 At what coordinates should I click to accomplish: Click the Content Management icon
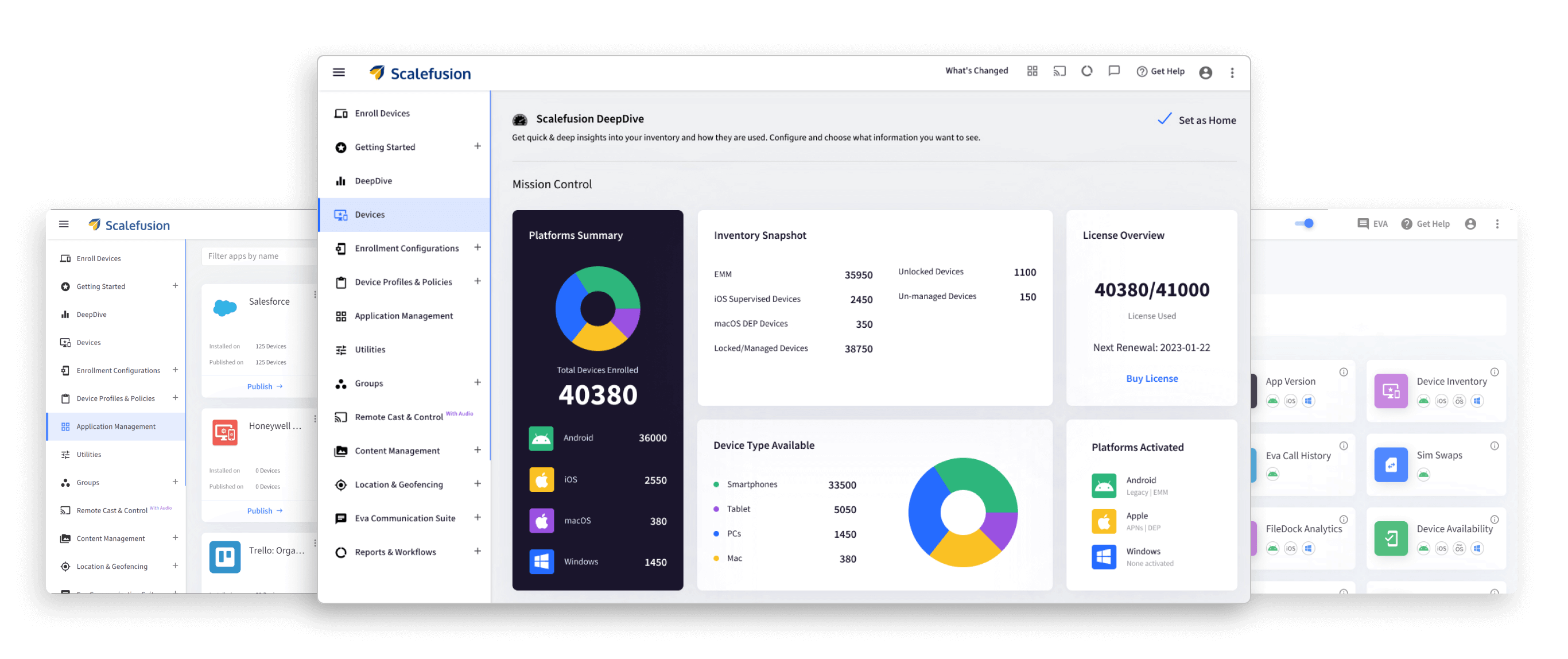pyautogui.click(x=340, y=450)
